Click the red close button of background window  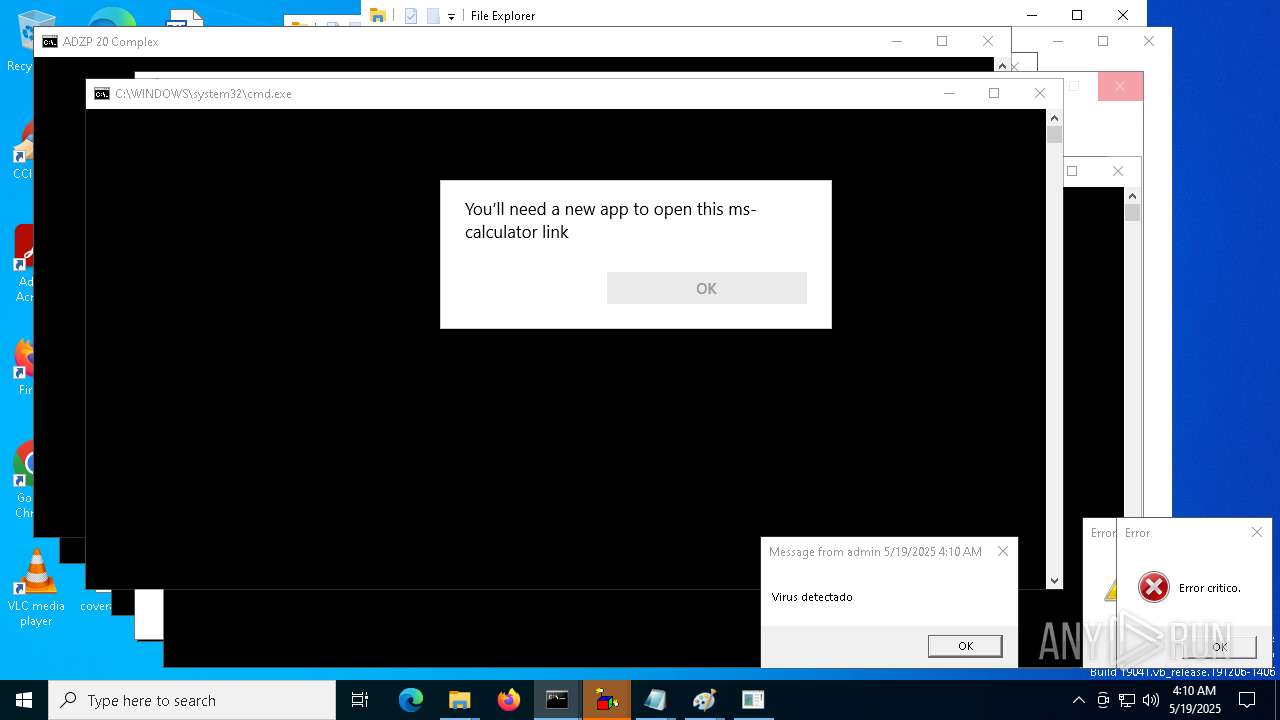(1120, 87)
